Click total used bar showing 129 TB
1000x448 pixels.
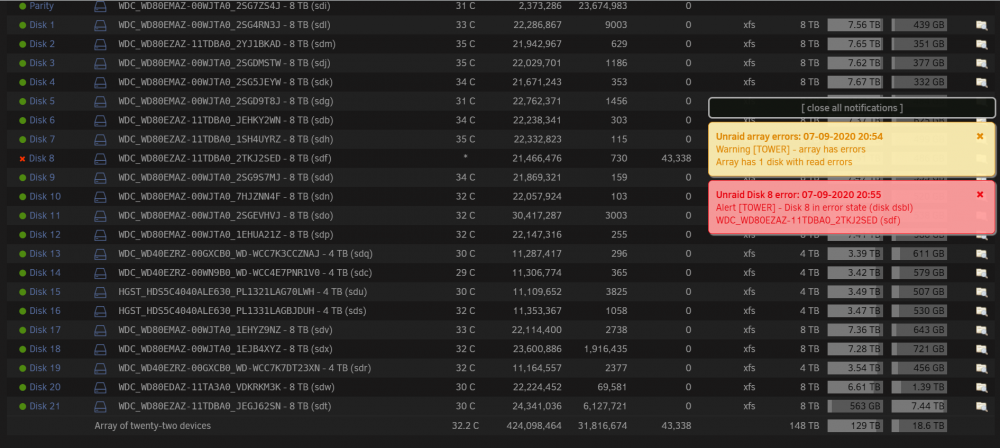coord(855,426)
